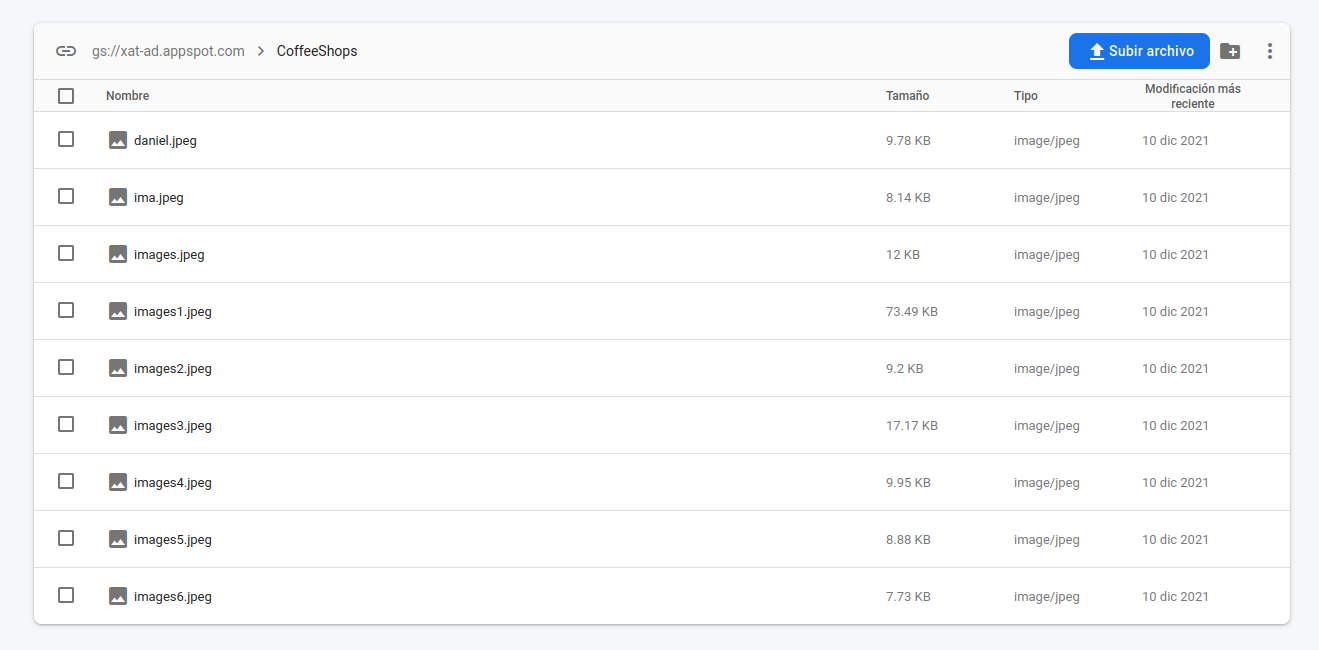The width and height of the screenshot is (1319, 650).
Task: Check the box for images.jpeg
Action: coord(66,253)
